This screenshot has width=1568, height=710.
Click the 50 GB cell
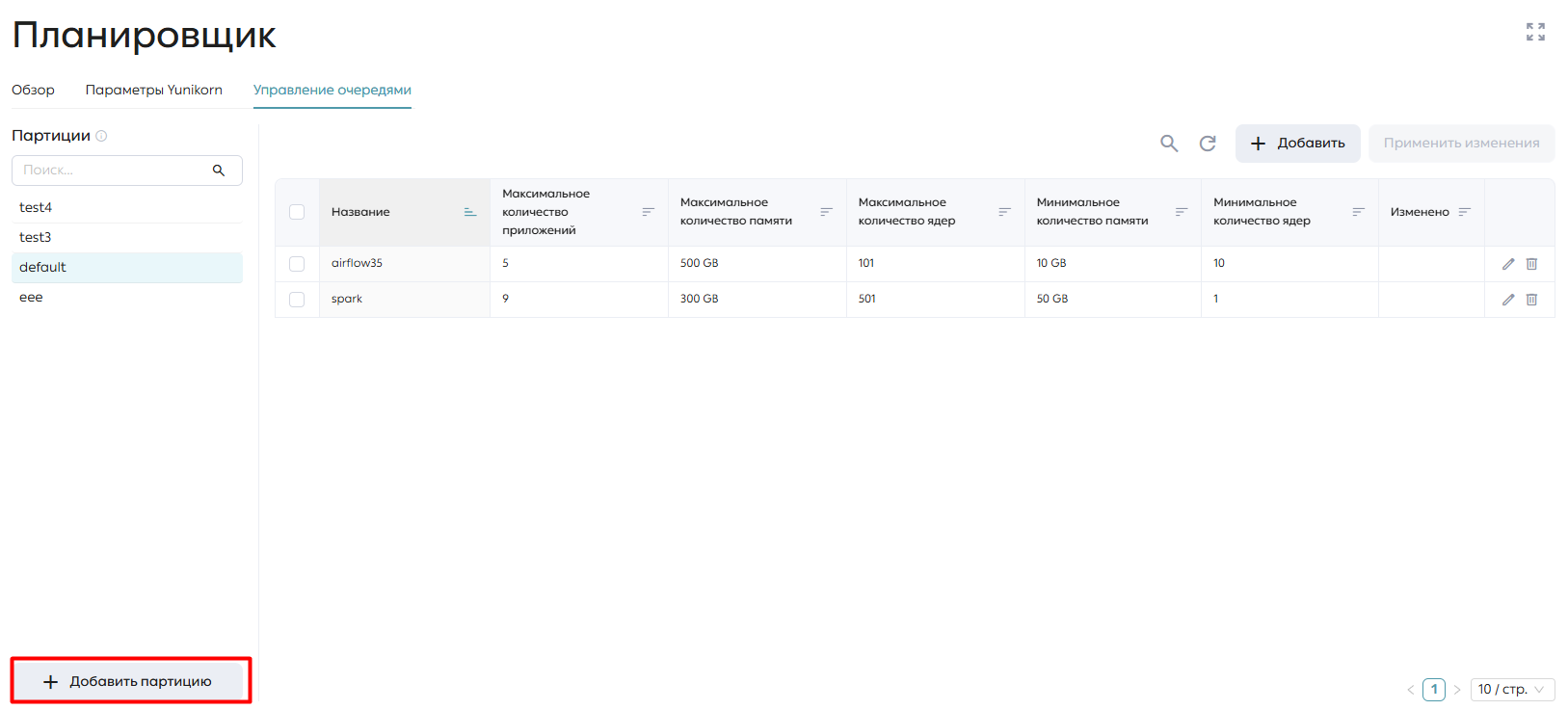(x=1113, y=300)
